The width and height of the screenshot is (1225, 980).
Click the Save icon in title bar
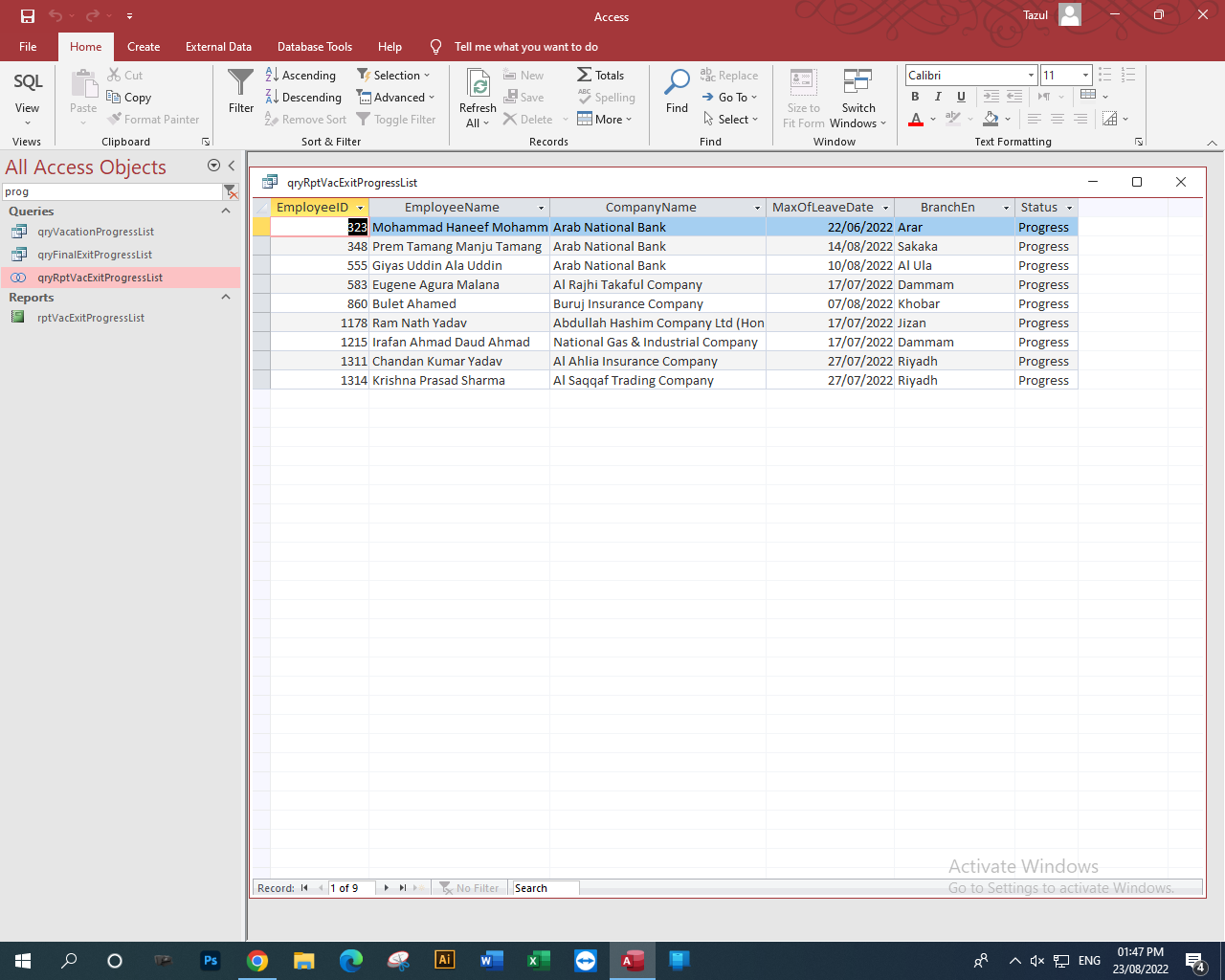(27, 15)
